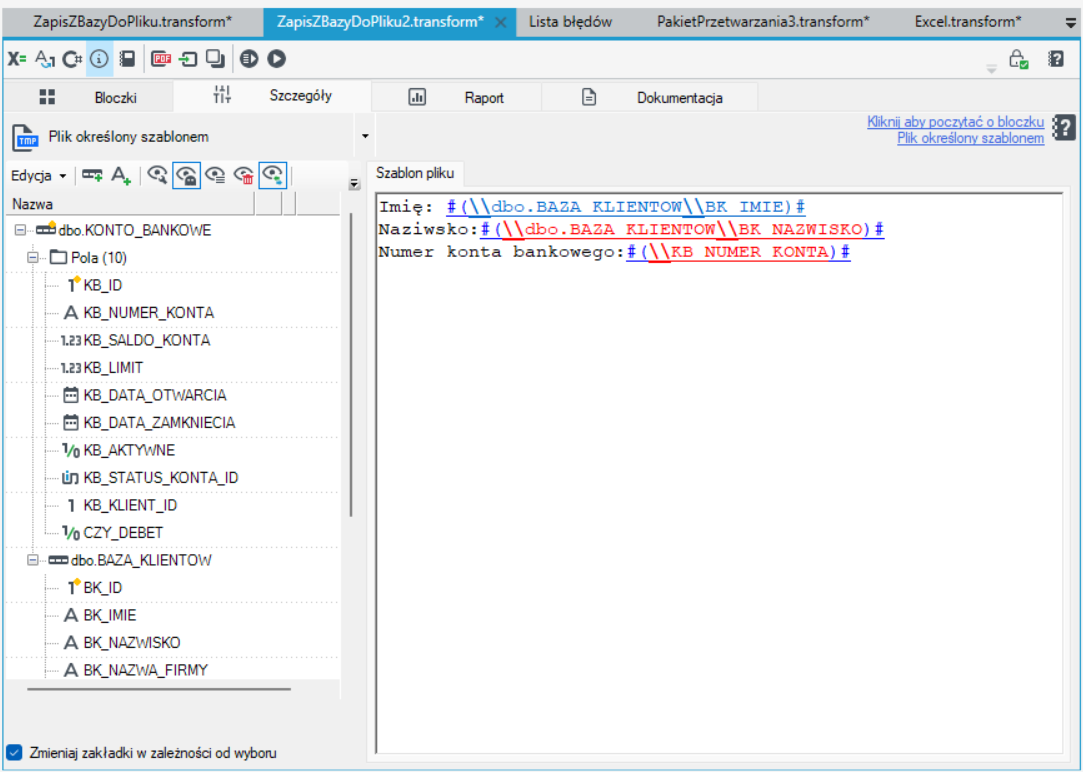The image size is (1083, 772).
Task: Close the ZapisZBazyDoPliku2.transform* tab
Action: coord(501,22)
